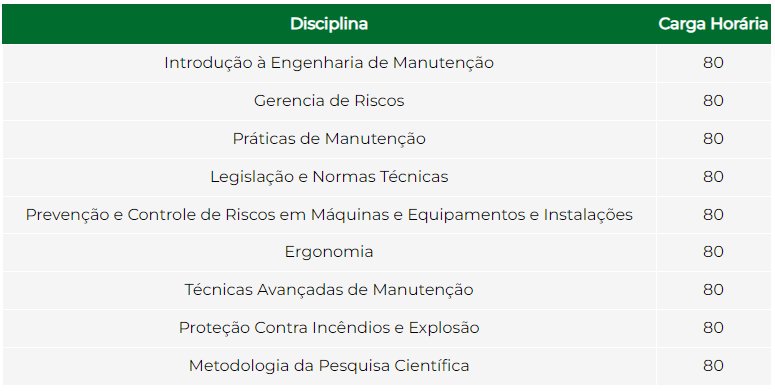Click Técnicas Avançadas de Manutenção text
Viewport: 775px width, 391px height.
pos(329,290)
